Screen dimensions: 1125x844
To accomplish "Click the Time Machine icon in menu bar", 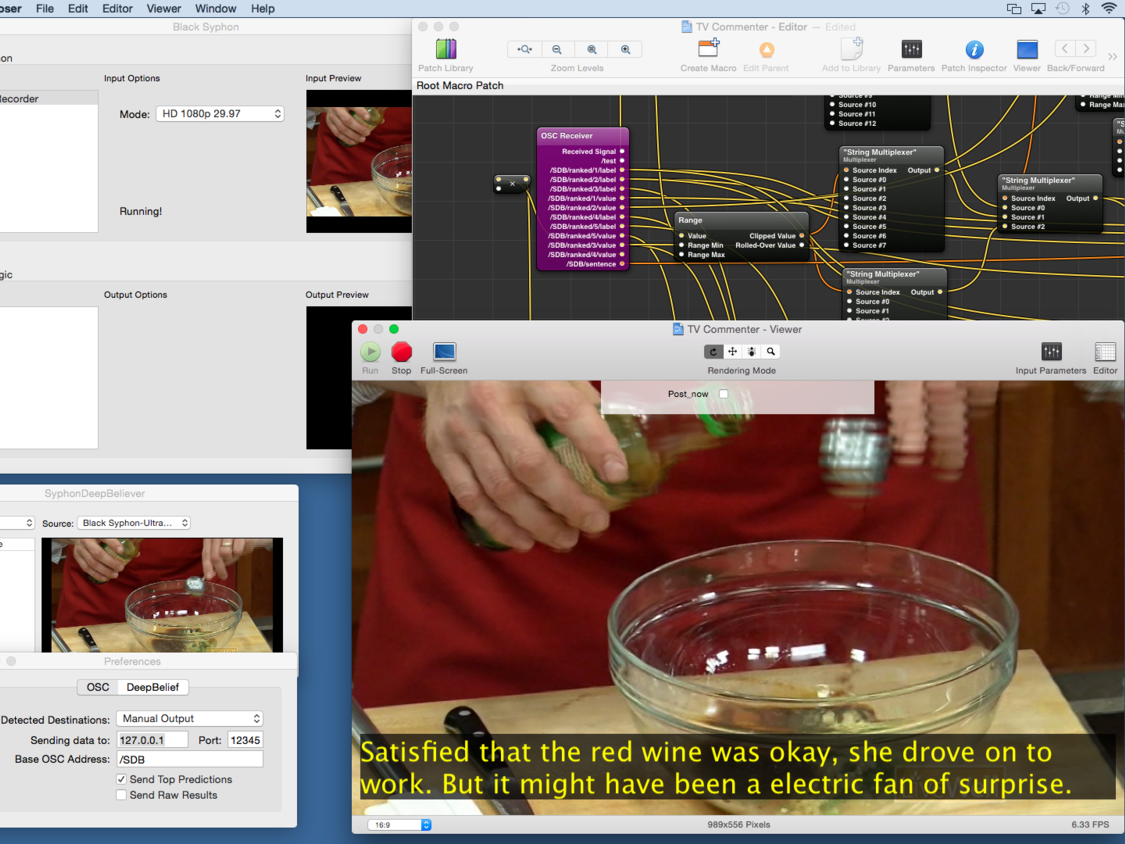I will pos(1062,9).
